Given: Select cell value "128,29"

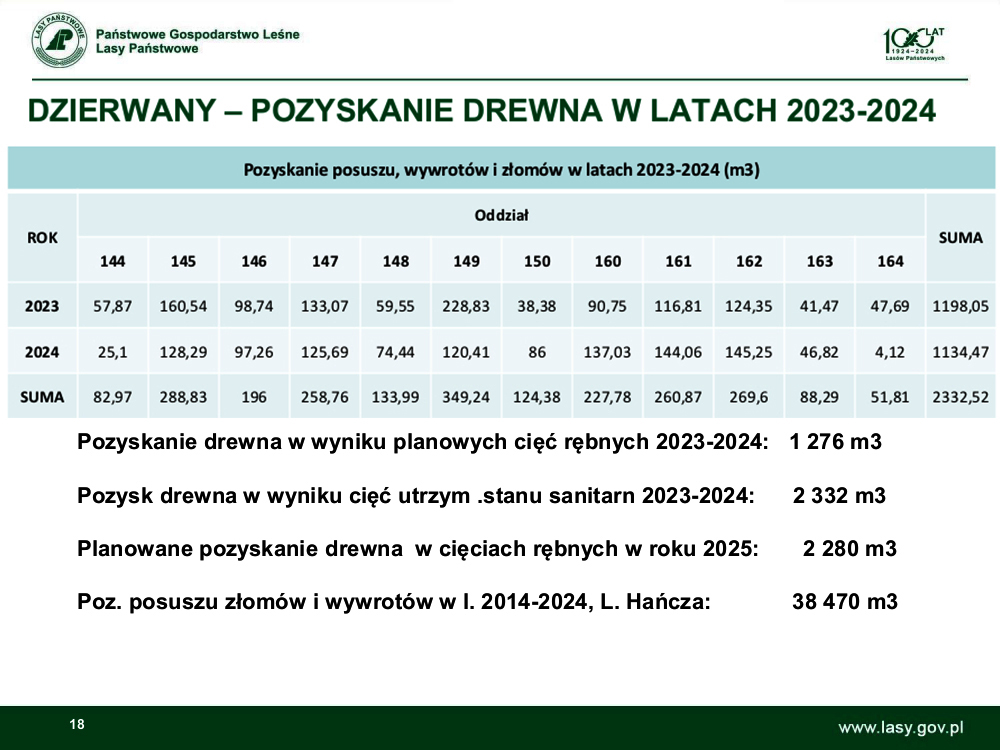Looking at the screenshot, I should tap(183, 353).
